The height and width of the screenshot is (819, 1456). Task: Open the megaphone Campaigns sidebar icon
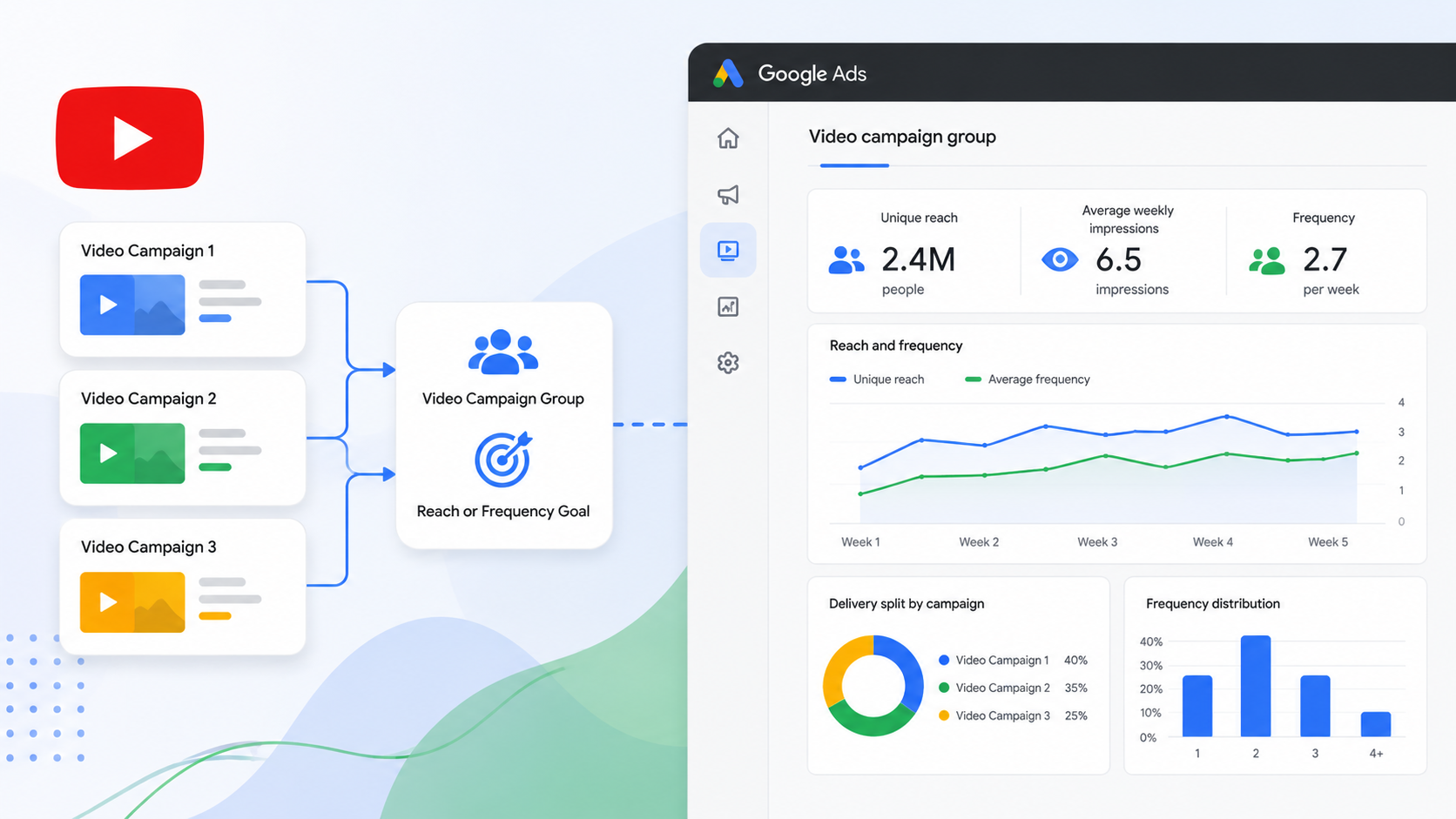pos(728,194)
